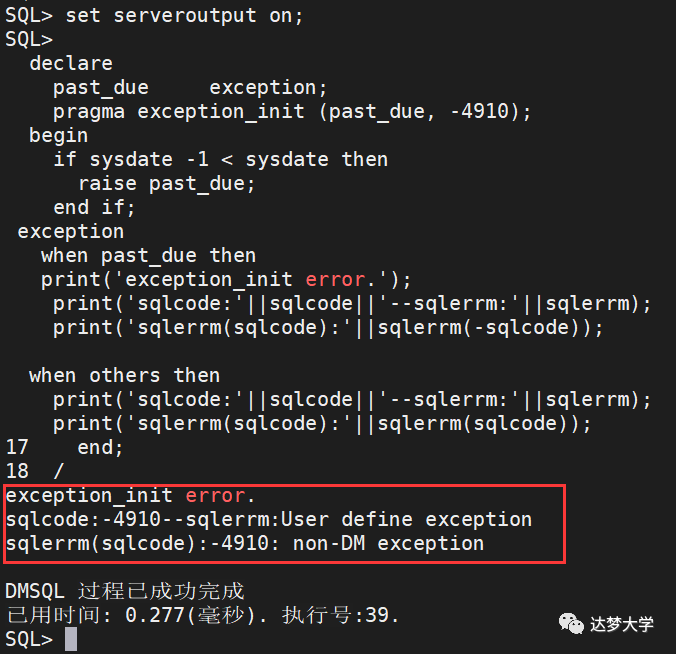
Task: Click the 'when past_due then' clause
Action: (148, 255)
